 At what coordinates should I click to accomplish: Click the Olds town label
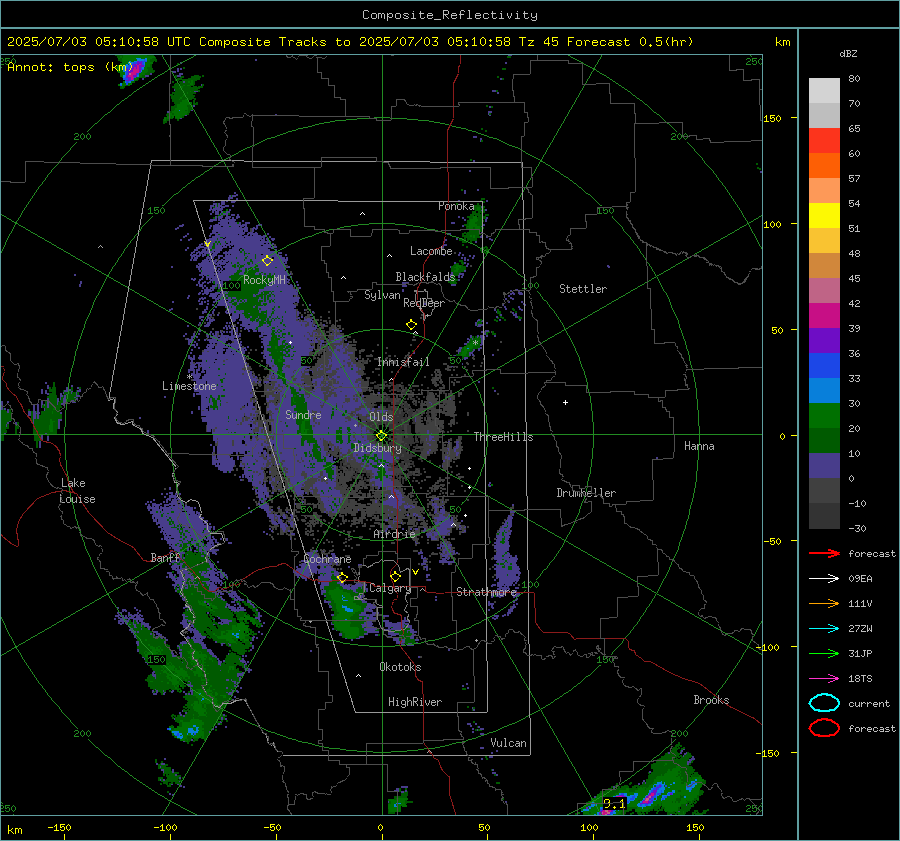coord(381,417)
